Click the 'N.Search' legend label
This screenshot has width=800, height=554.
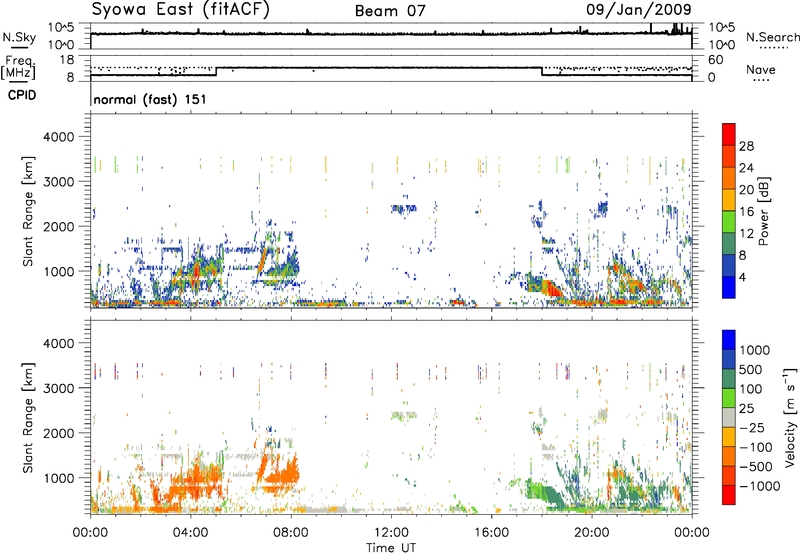772,37
